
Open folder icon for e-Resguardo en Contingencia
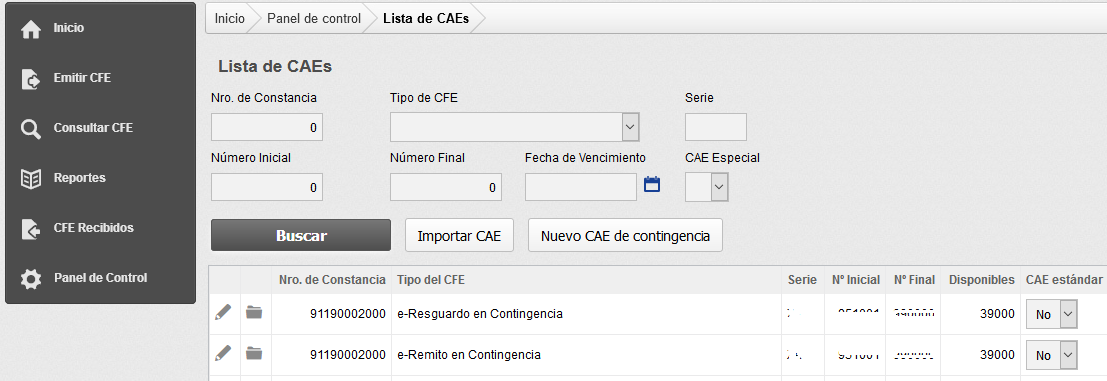pyautogui.click(x=253, y=312)
